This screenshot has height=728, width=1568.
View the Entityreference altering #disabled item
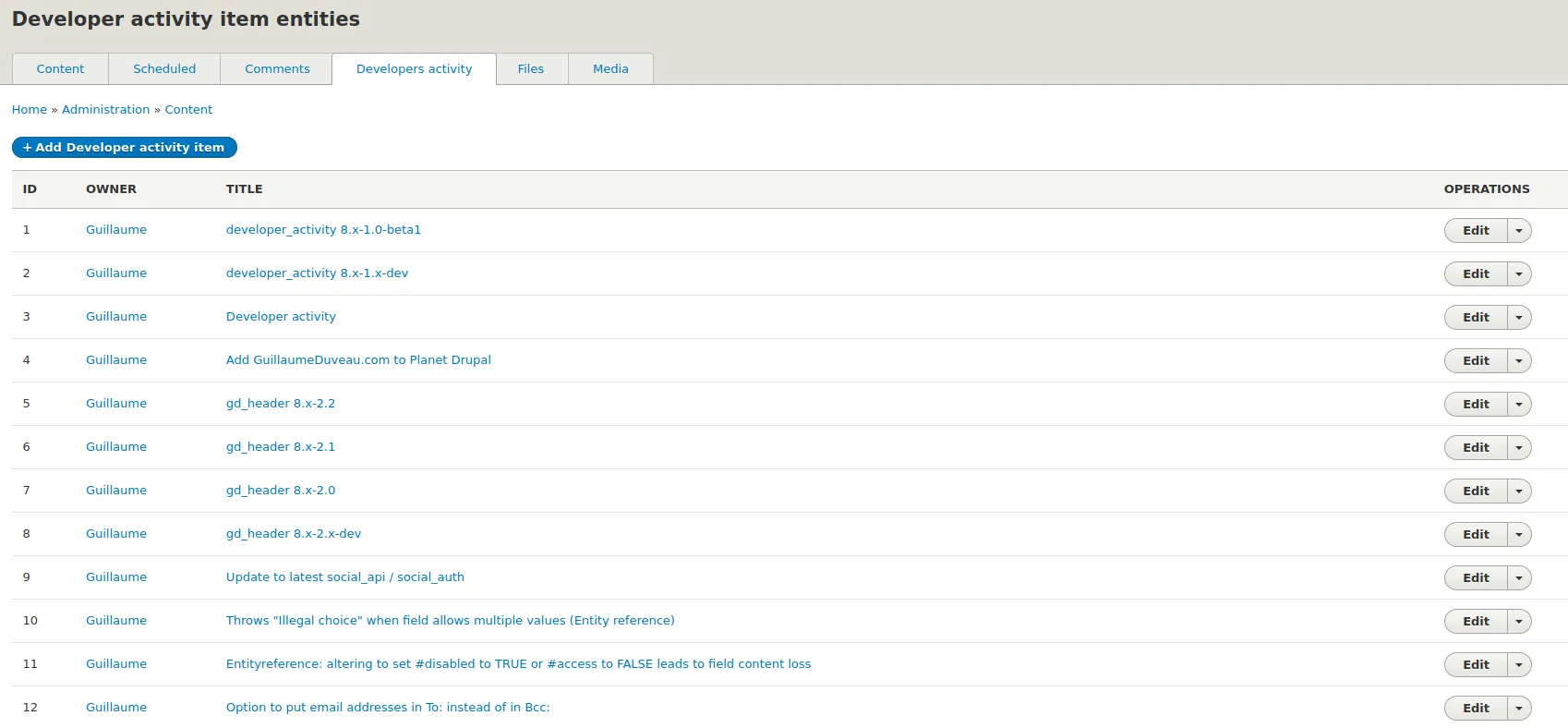tap(518, 664)
